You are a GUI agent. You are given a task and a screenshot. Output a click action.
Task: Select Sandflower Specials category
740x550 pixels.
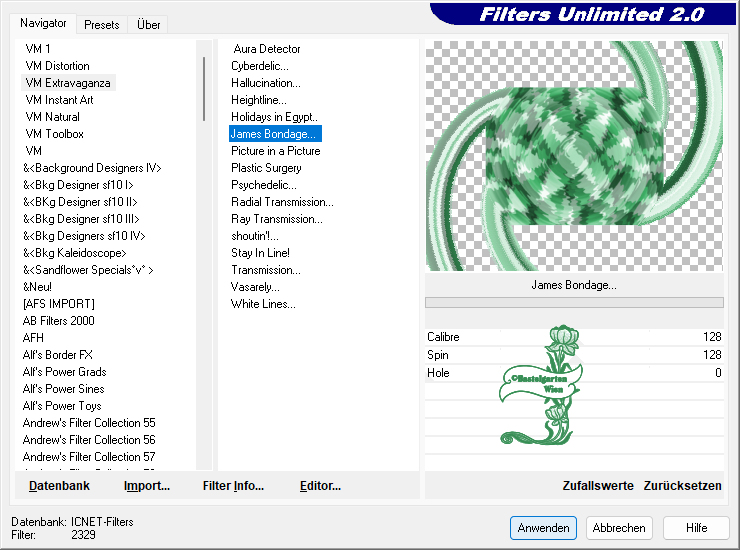(88, 270)
